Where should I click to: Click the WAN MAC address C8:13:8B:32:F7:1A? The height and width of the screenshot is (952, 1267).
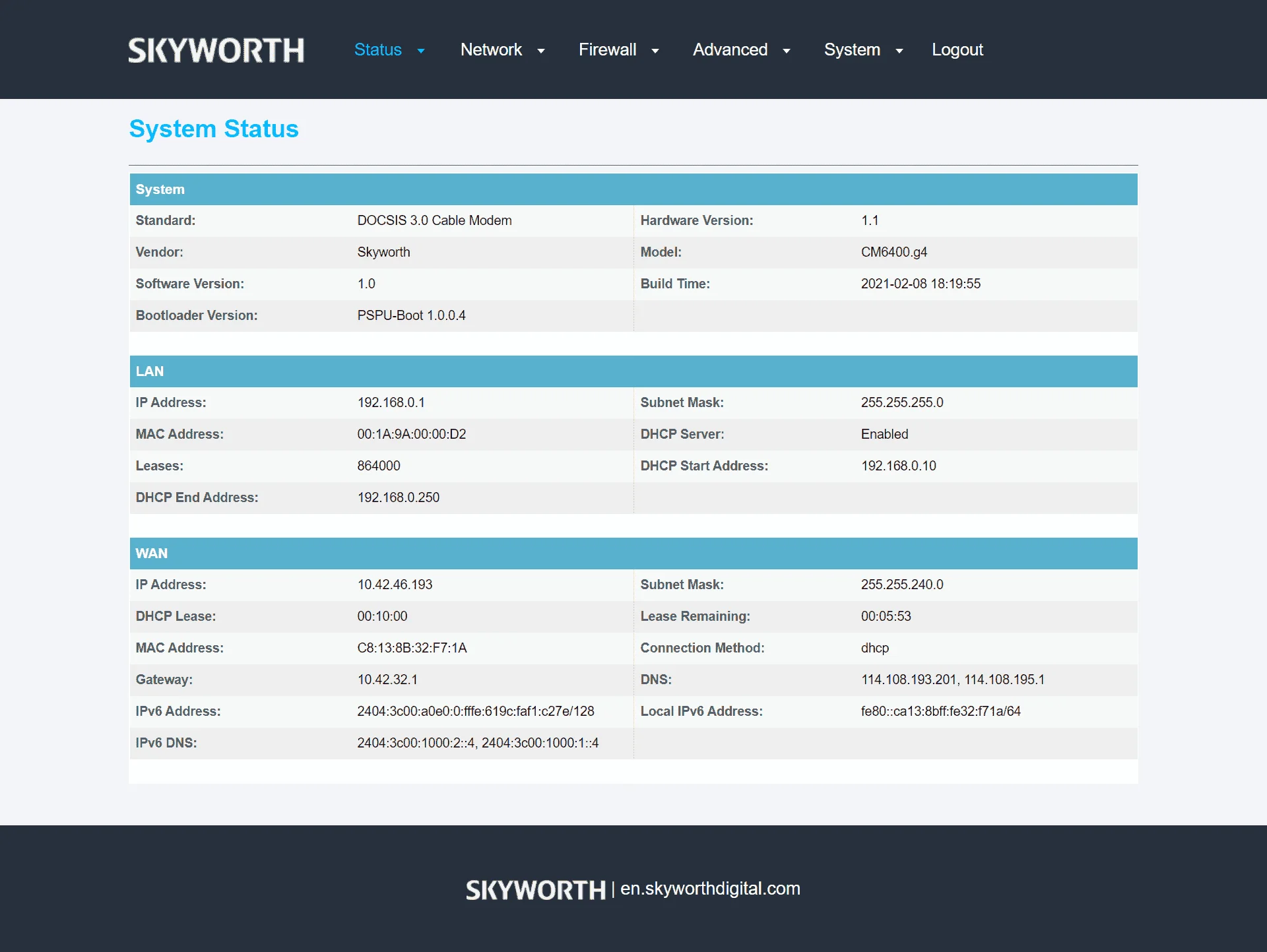tap(412, 648)
